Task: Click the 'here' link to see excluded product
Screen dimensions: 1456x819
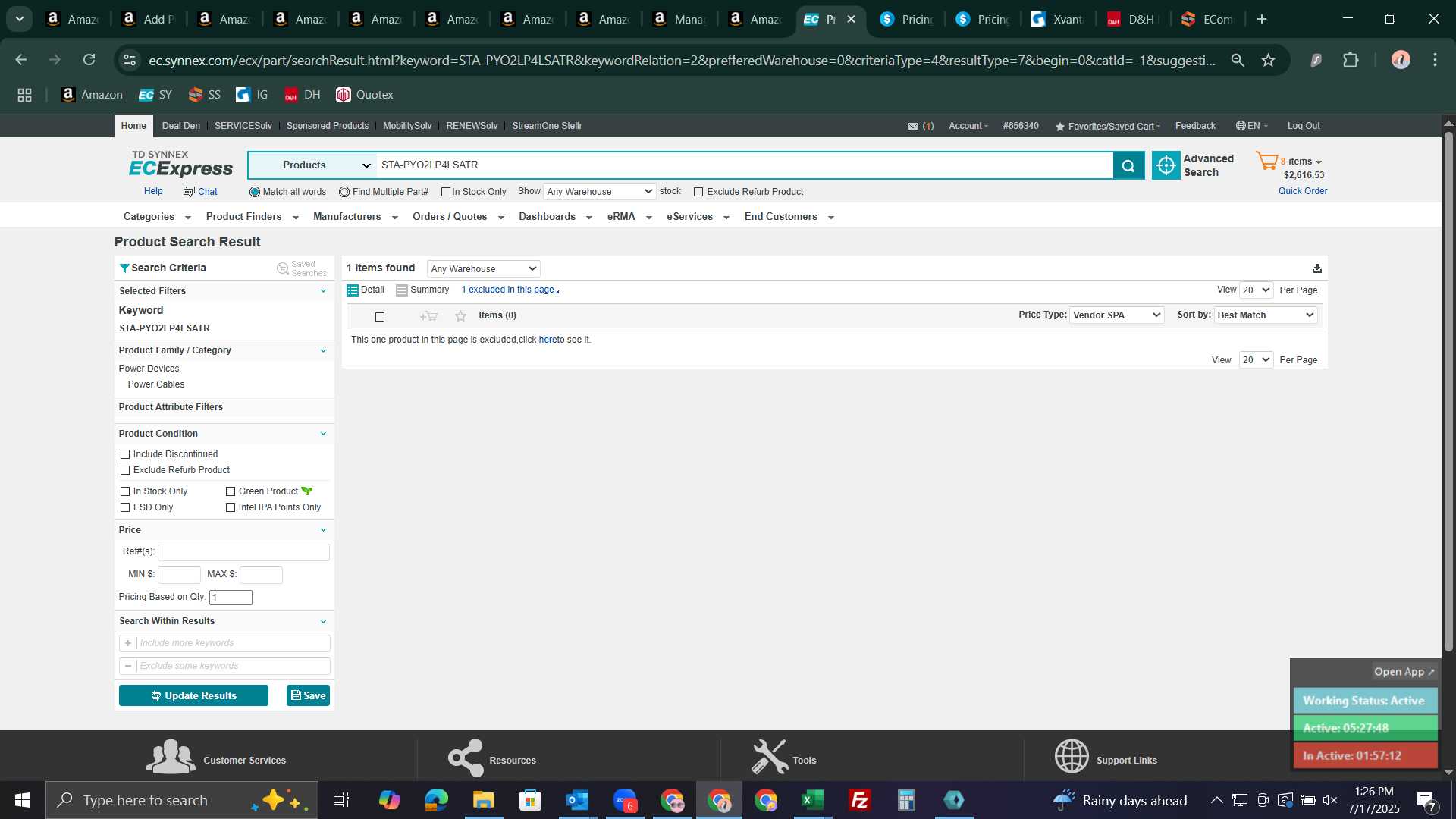Action: click(548, 340)
